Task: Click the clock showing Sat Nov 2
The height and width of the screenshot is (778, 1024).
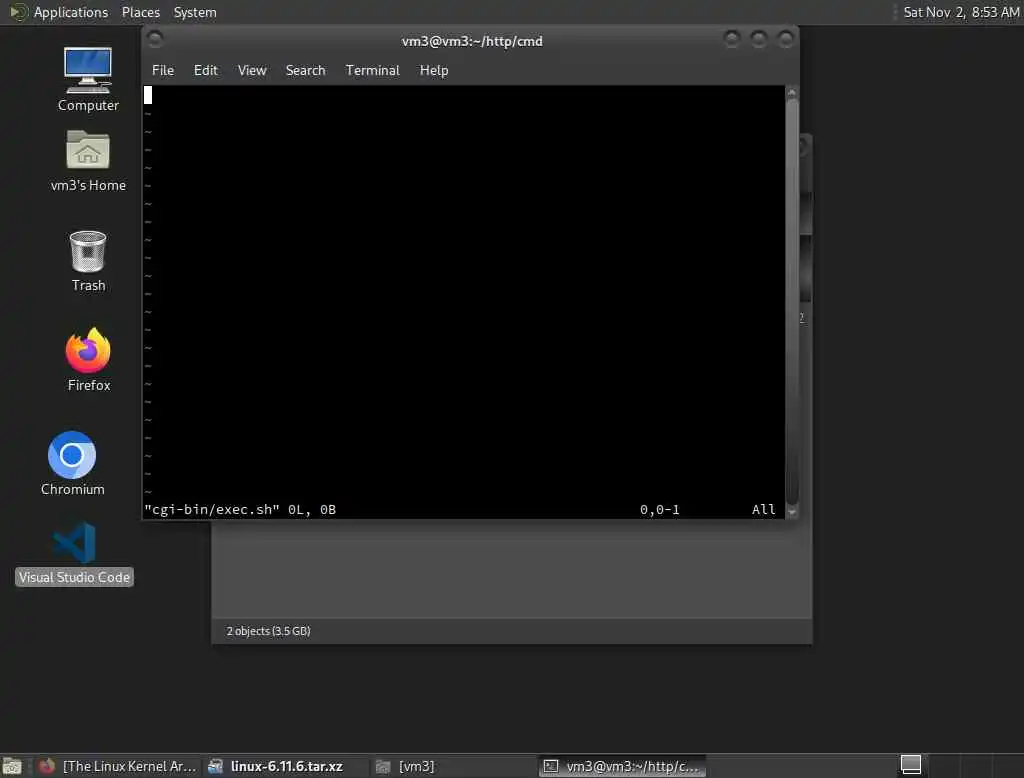Action: coord(961,12)
